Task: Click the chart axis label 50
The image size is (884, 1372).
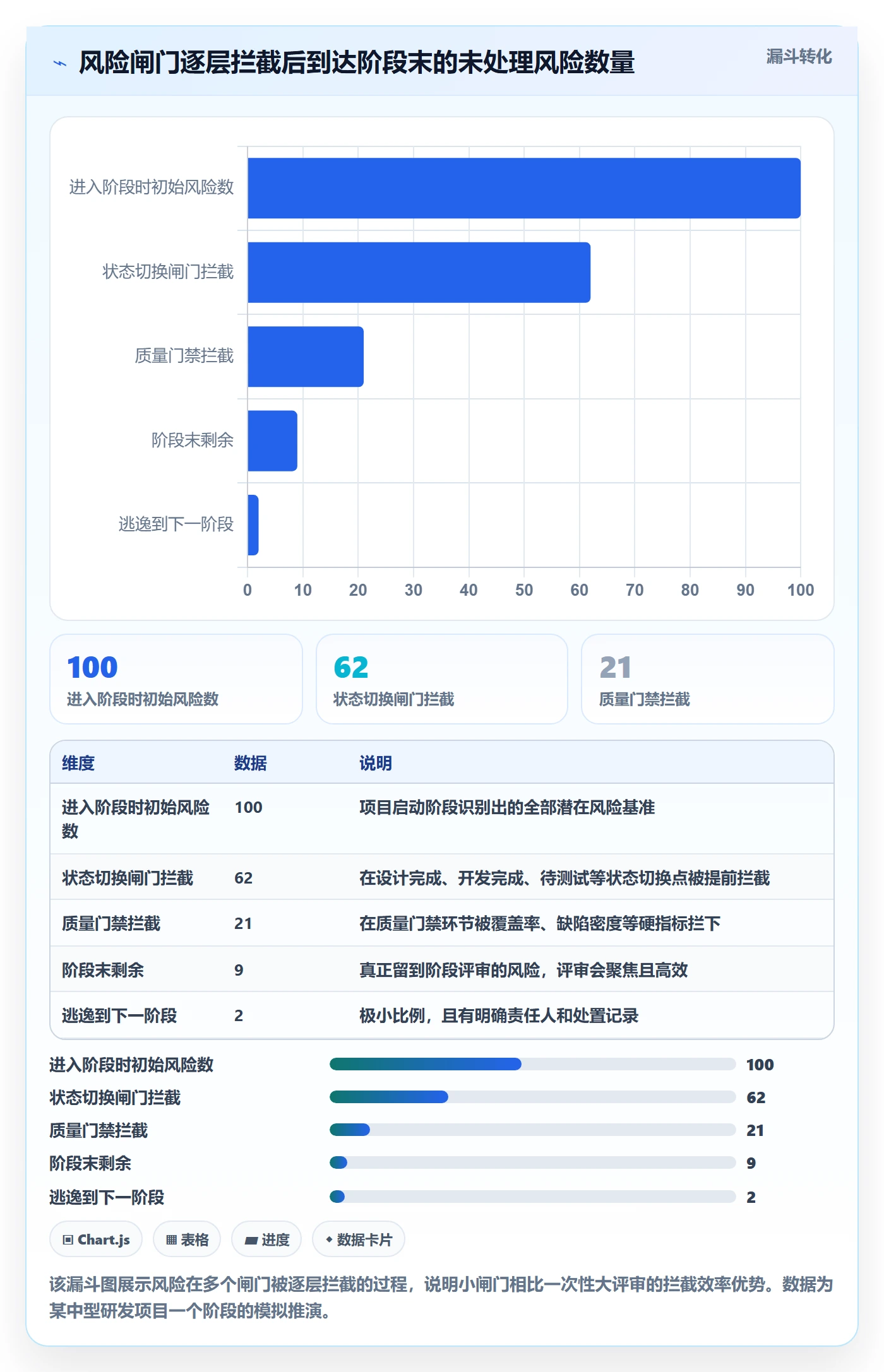Action: coord(524,590)
